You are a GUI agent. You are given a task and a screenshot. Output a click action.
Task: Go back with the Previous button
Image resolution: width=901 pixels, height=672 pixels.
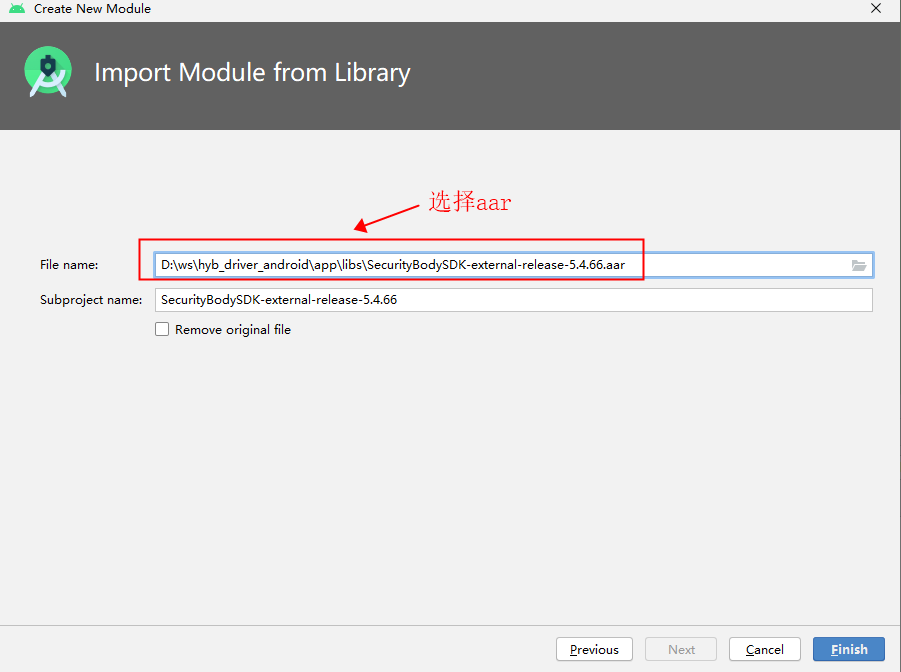(594, 650)
